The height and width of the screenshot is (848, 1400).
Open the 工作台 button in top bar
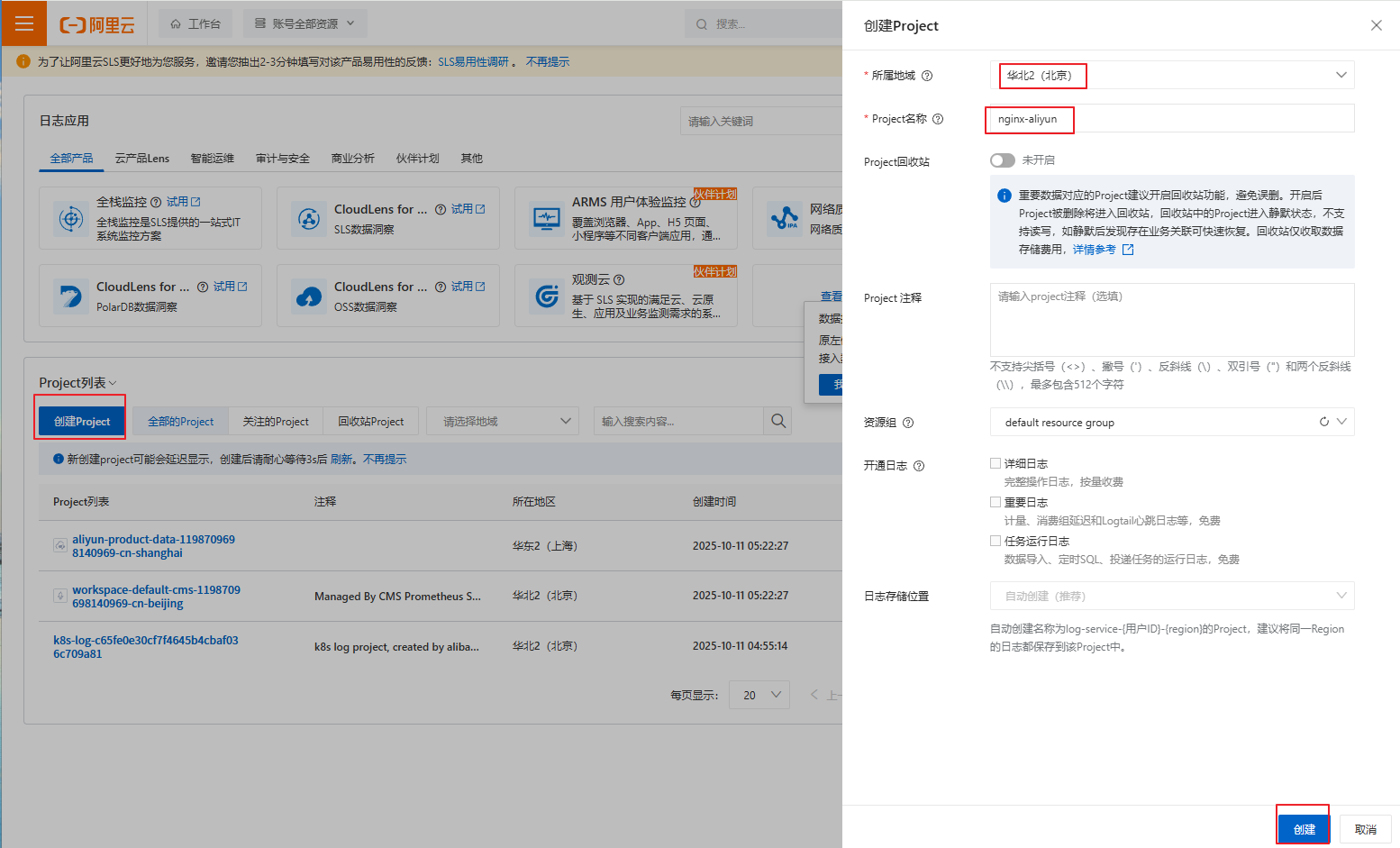tap(195, 23)
